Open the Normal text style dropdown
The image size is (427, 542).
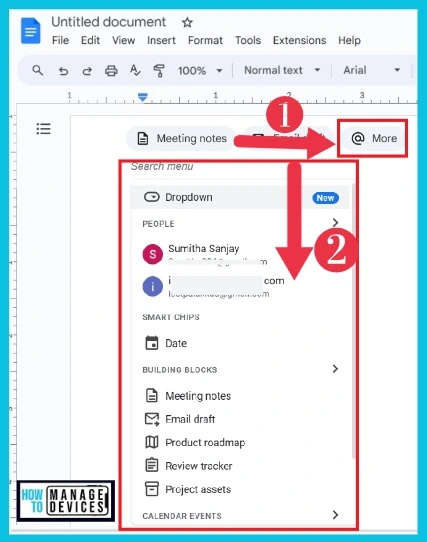click(x=282, y=70)
